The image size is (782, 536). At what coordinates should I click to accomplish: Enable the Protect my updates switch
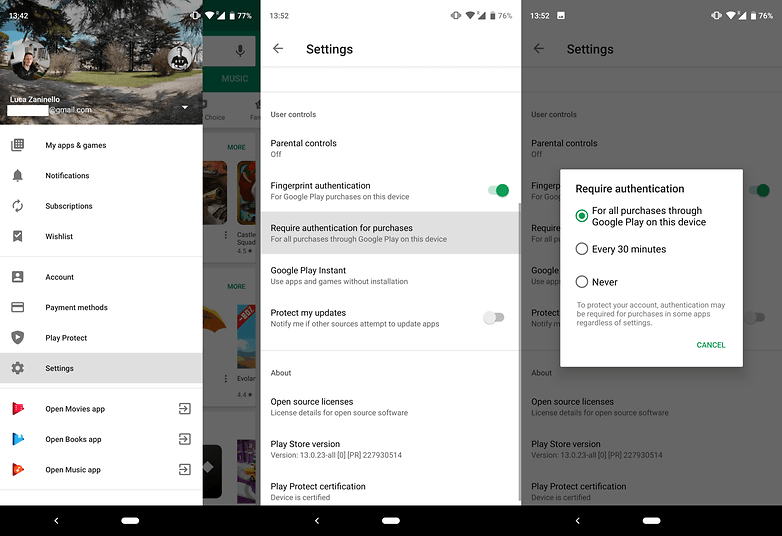pyautogui.click(x=494, y=318)
